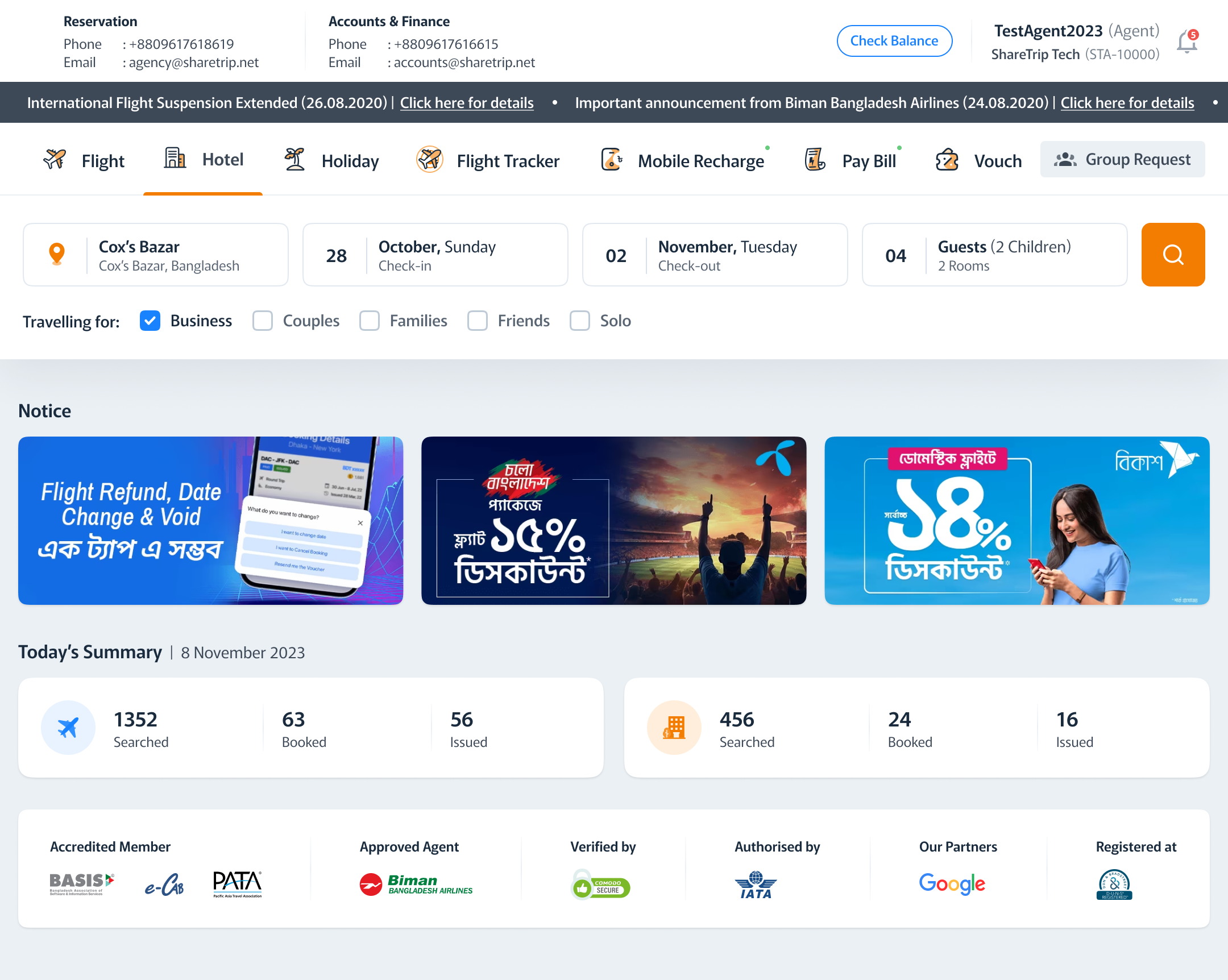The image size is (1228, 980).
Task: Open the 04 Guests and rooms selector
Action: pos(994,255)
